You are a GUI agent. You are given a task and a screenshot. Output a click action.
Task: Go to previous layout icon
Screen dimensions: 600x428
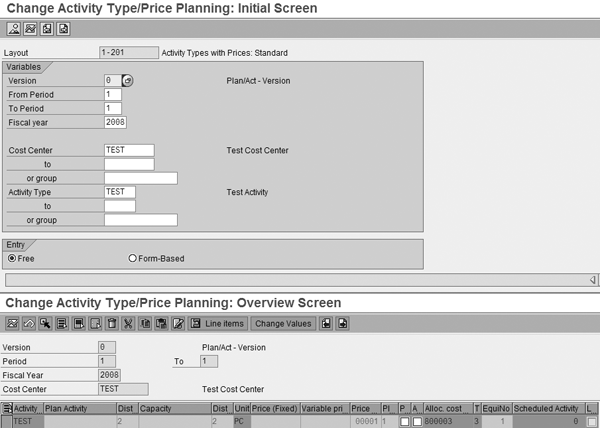(47, 29)
